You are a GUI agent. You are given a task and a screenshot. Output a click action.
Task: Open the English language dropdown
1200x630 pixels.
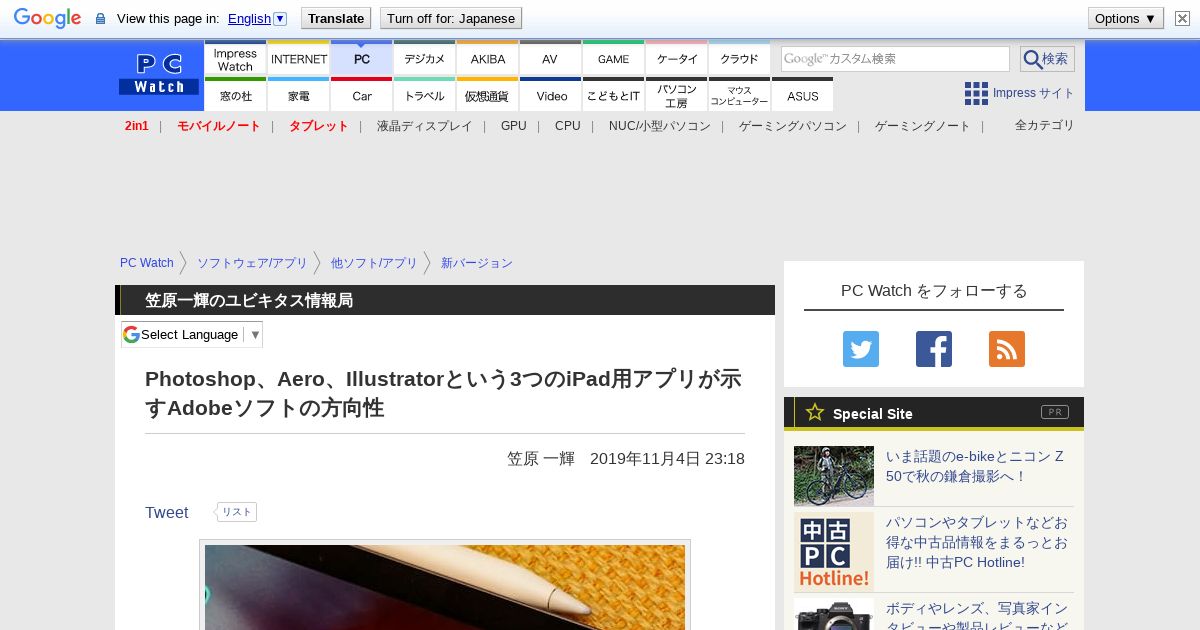[257, 18]
